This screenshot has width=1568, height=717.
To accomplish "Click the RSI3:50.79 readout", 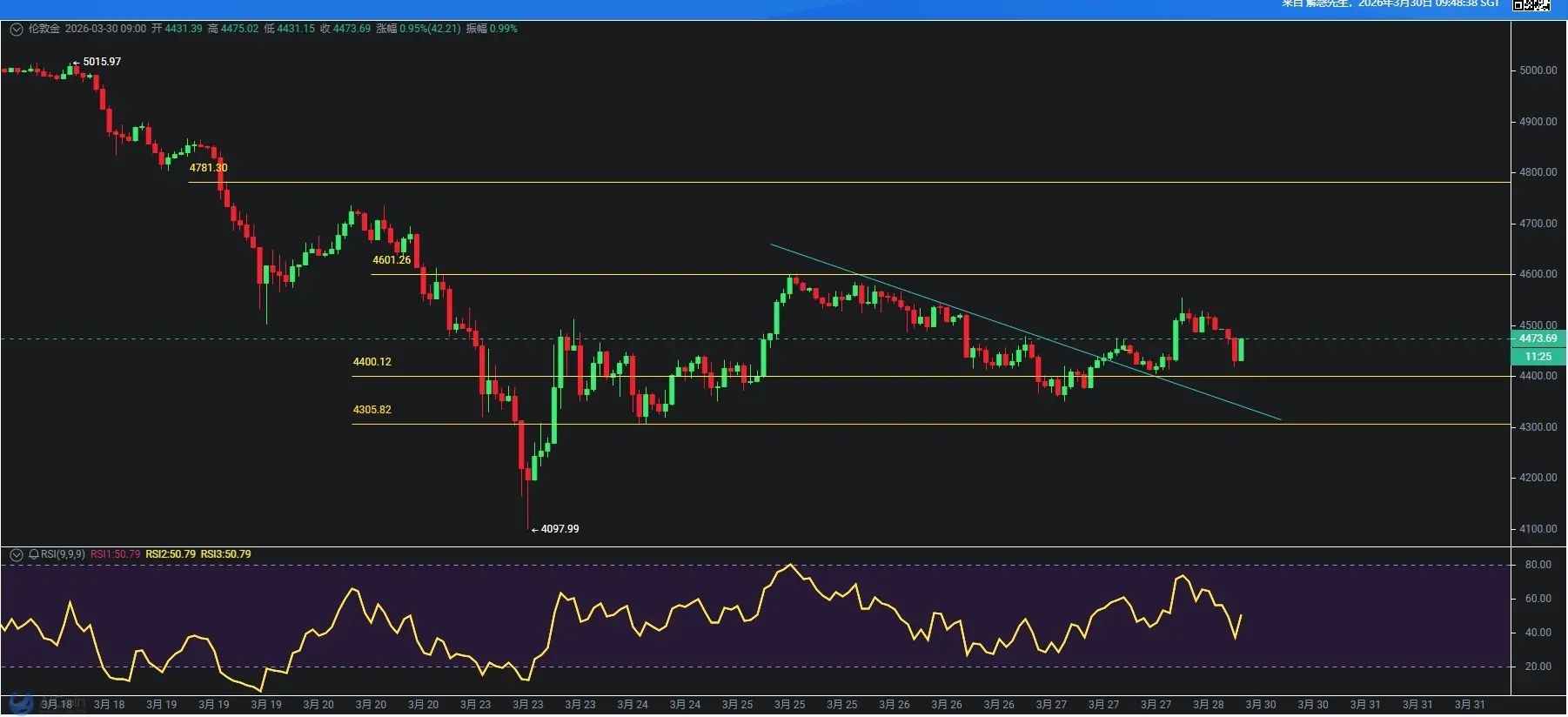I will (225, 554).
